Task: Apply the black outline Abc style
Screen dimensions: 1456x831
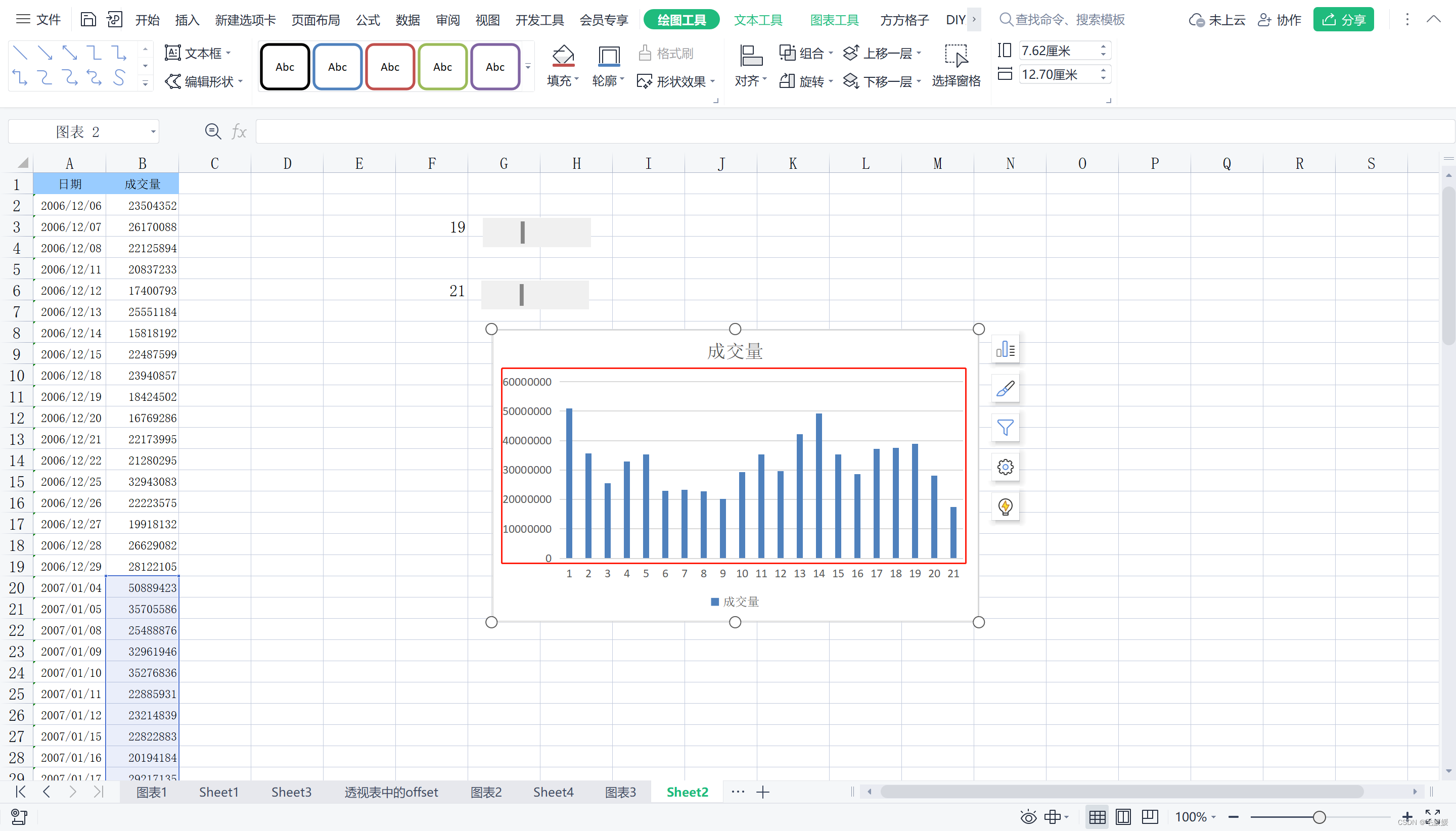Action: pos(285,67)
